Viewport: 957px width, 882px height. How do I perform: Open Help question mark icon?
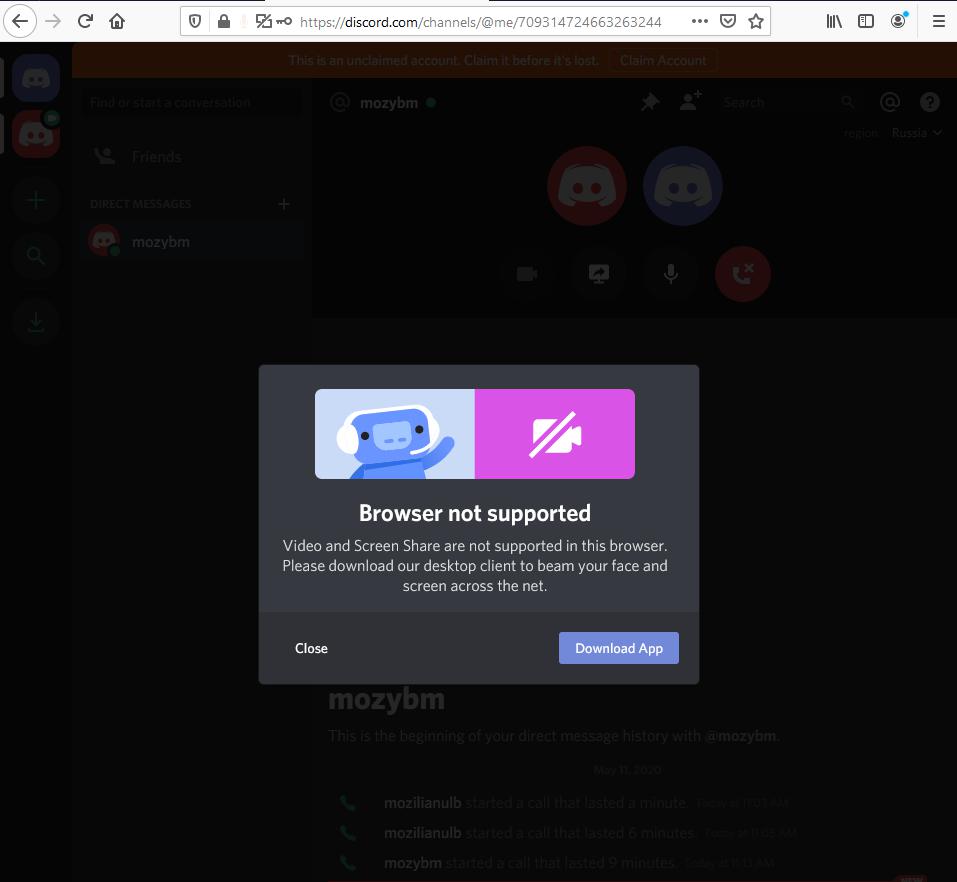click(930, 102)
